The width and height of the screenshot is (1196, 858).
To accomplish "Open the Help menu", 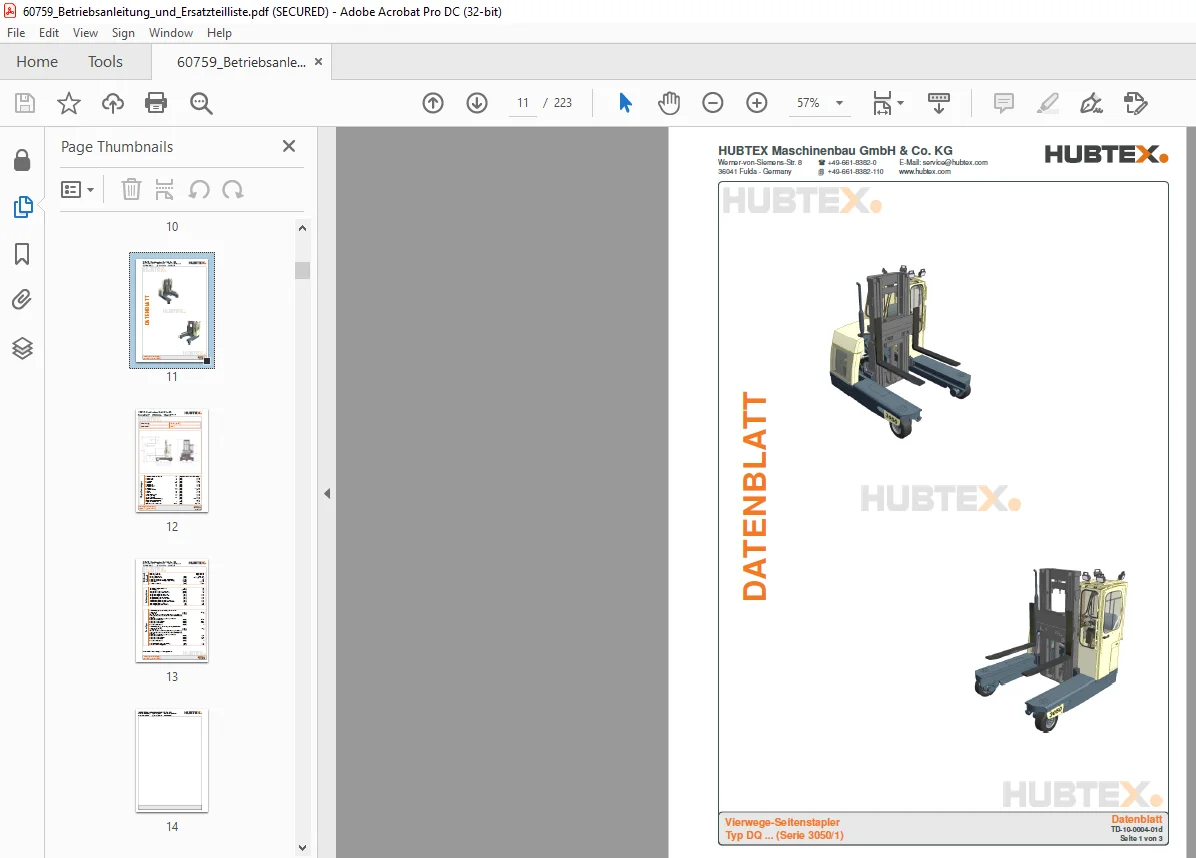I will [219, 33].
